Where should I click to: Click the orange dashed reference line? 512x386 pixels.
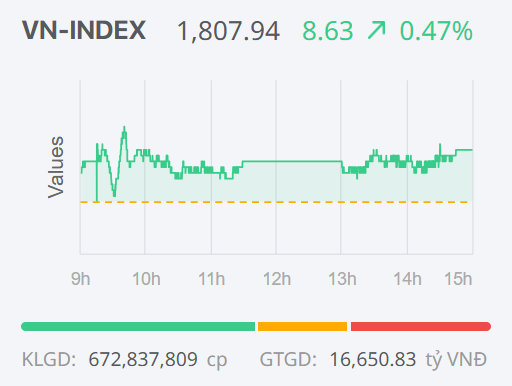coord(276,202)
